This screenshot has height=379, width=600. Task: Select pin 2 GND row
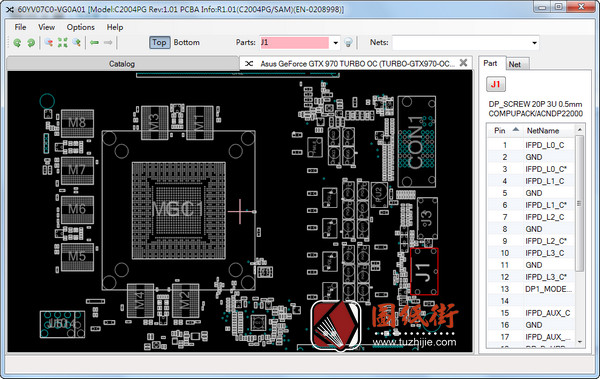531,157
